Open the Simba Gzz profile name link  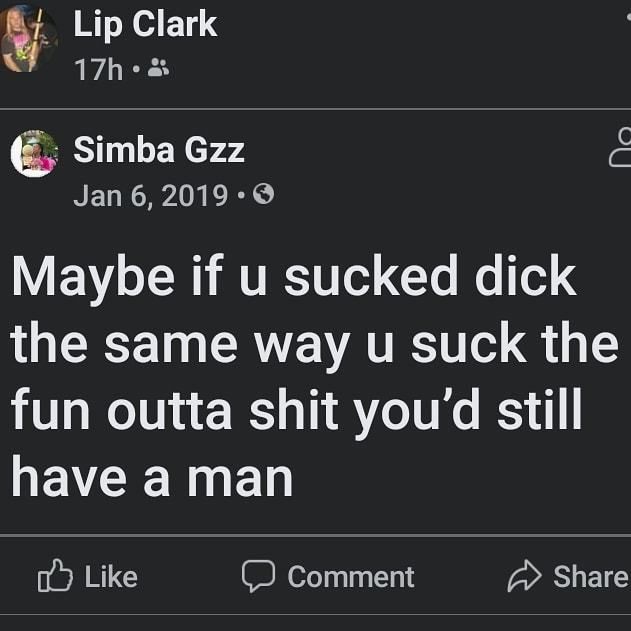(x=159, y=150)
